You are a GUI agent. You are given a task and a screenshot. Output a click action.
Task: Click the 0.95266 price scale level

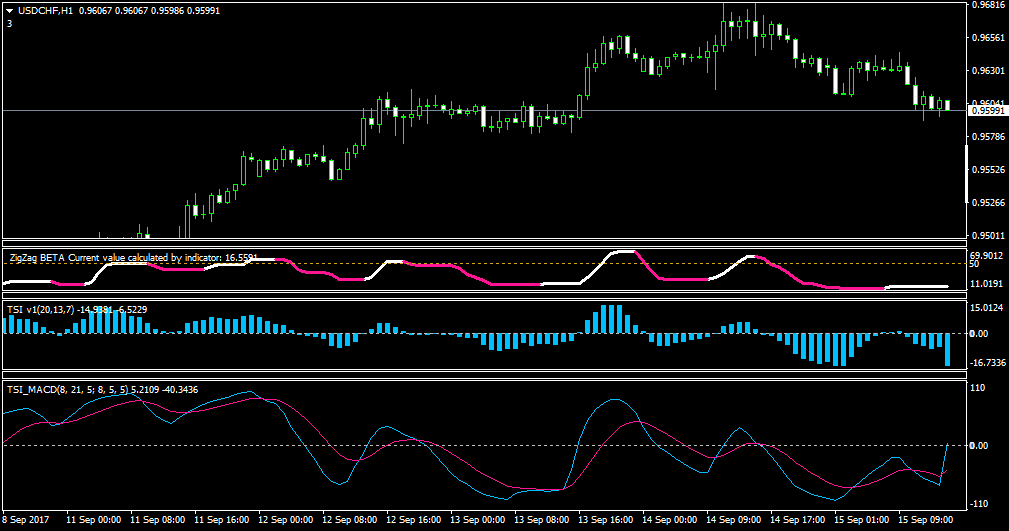coord(988,203)
